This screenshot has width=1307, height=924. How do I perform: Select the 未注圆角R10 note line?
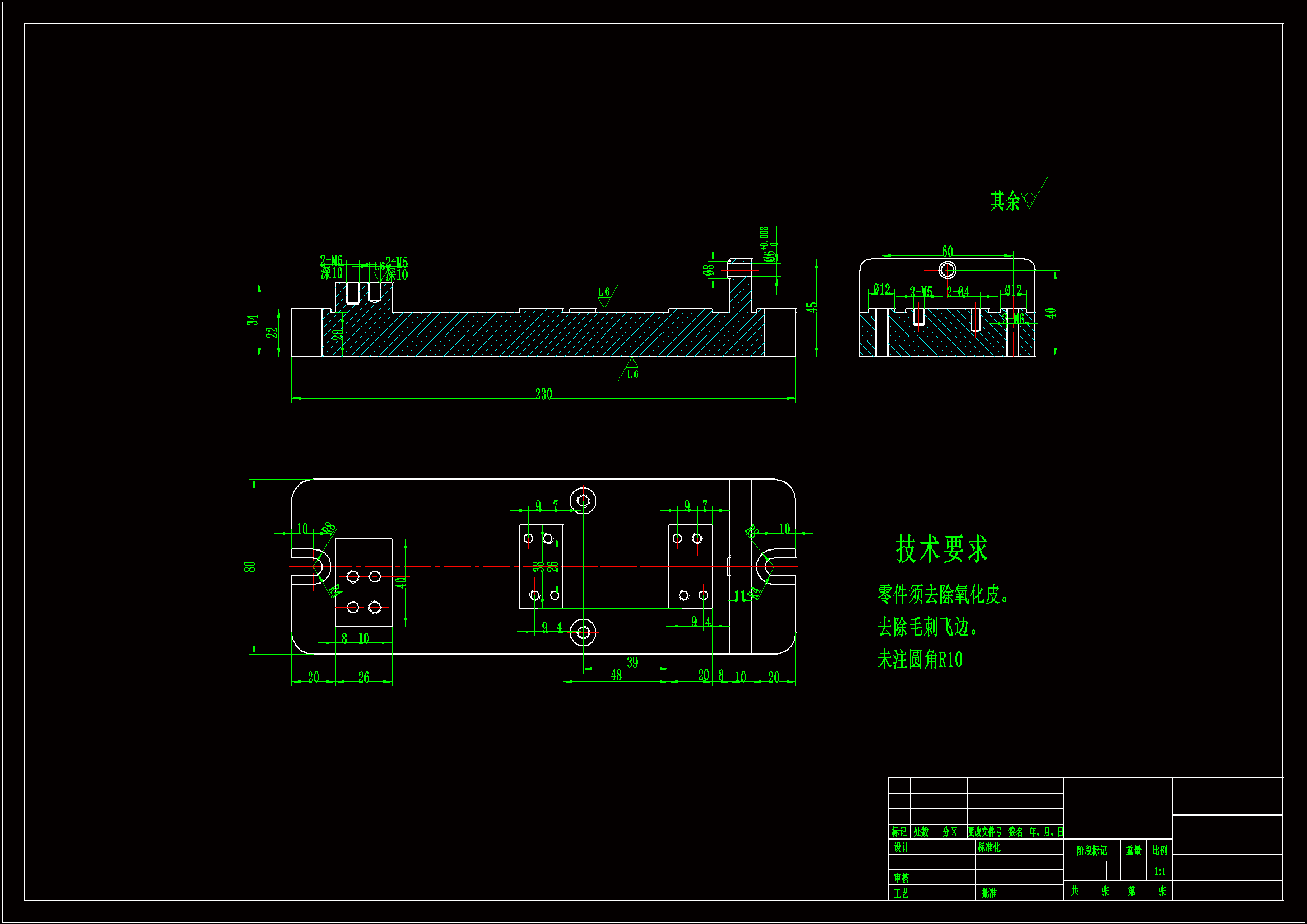(x=920, y=660)
